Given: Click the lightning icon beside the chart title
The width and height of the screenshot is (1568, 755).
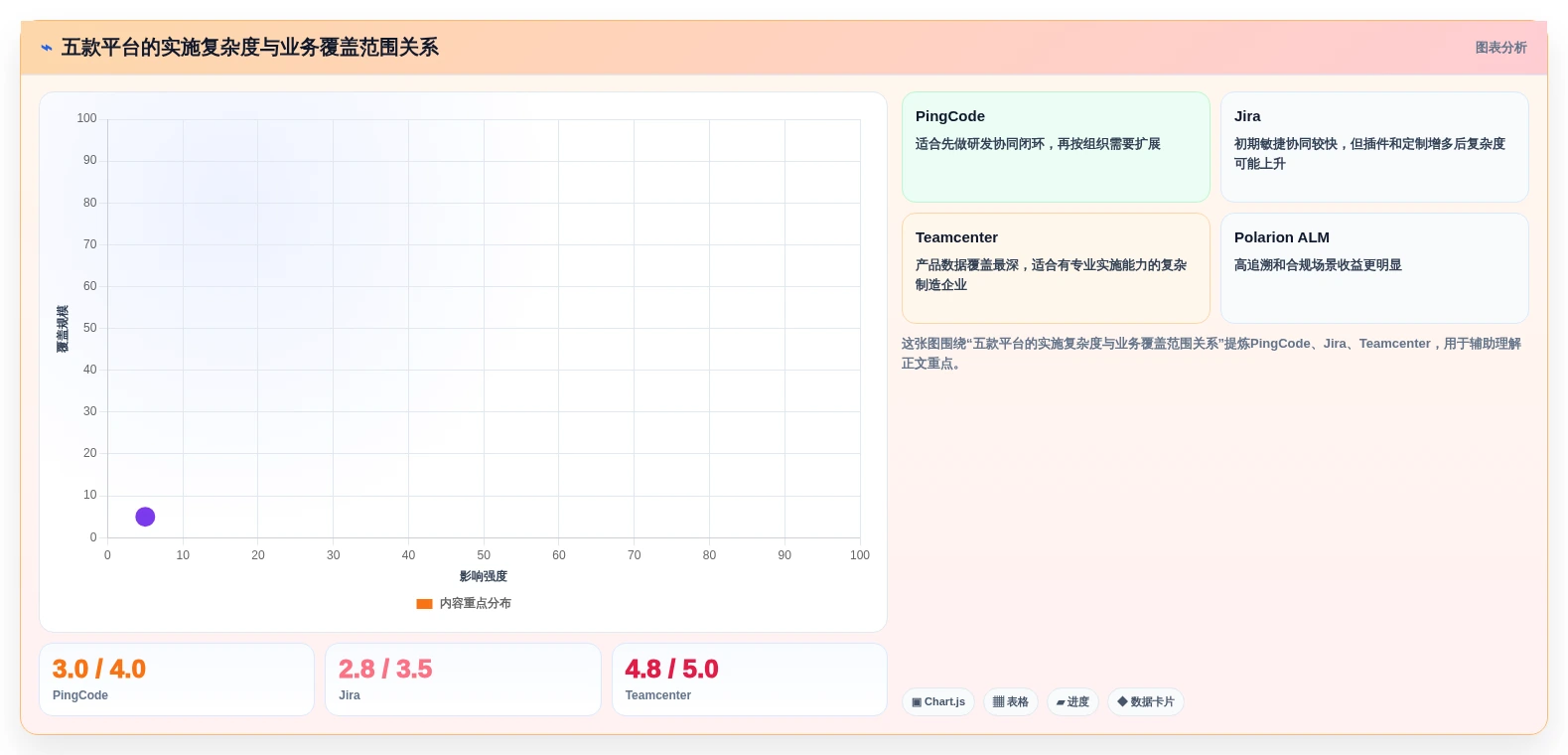Looking at the screenshot, I should [47, 48].
